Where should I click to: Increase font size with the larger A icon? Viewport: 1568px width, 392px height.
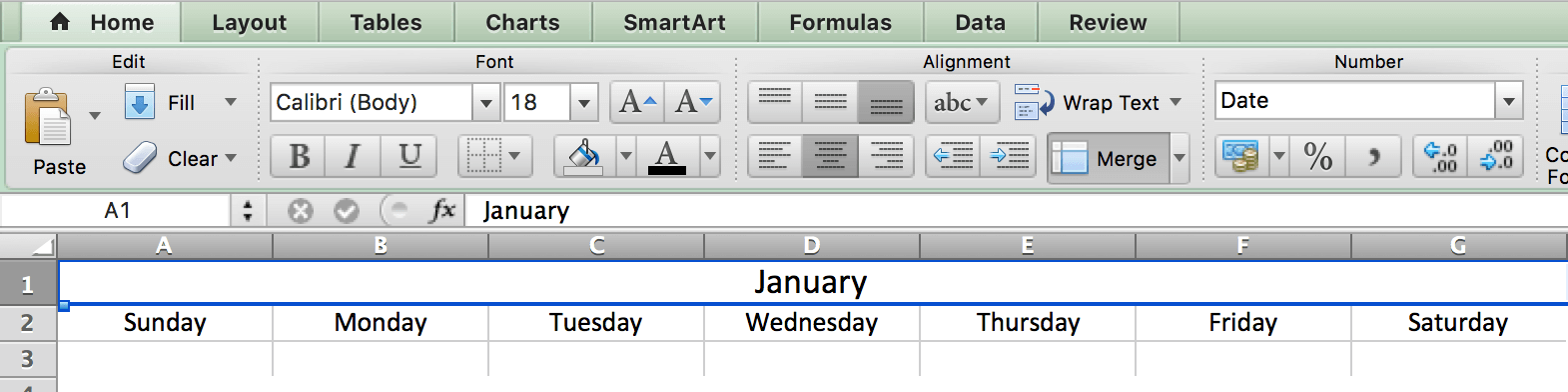point(637,102)
